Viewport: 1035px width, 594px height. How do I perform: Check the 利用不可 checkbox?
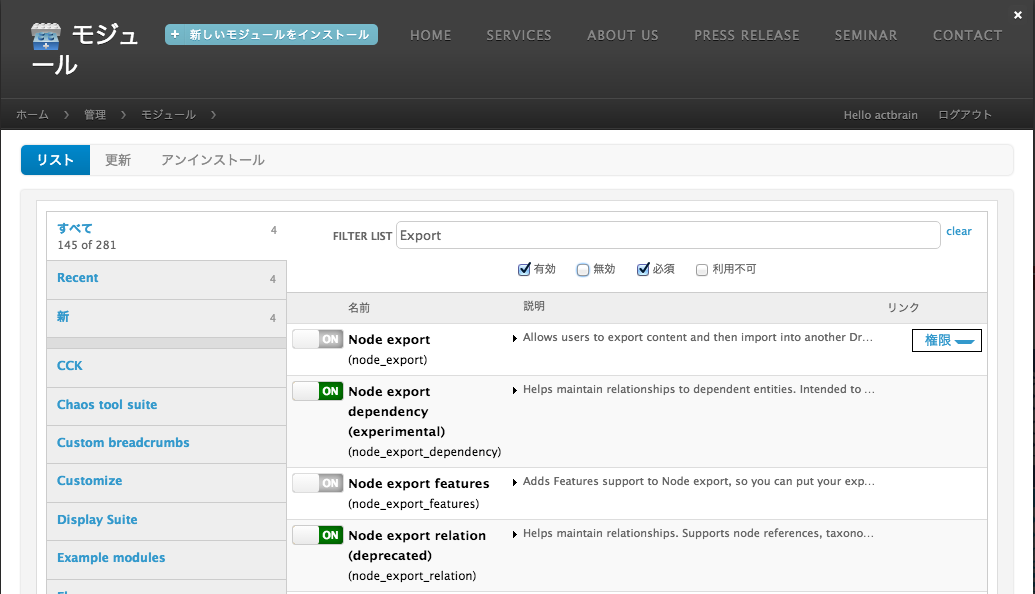coord(702,268)
